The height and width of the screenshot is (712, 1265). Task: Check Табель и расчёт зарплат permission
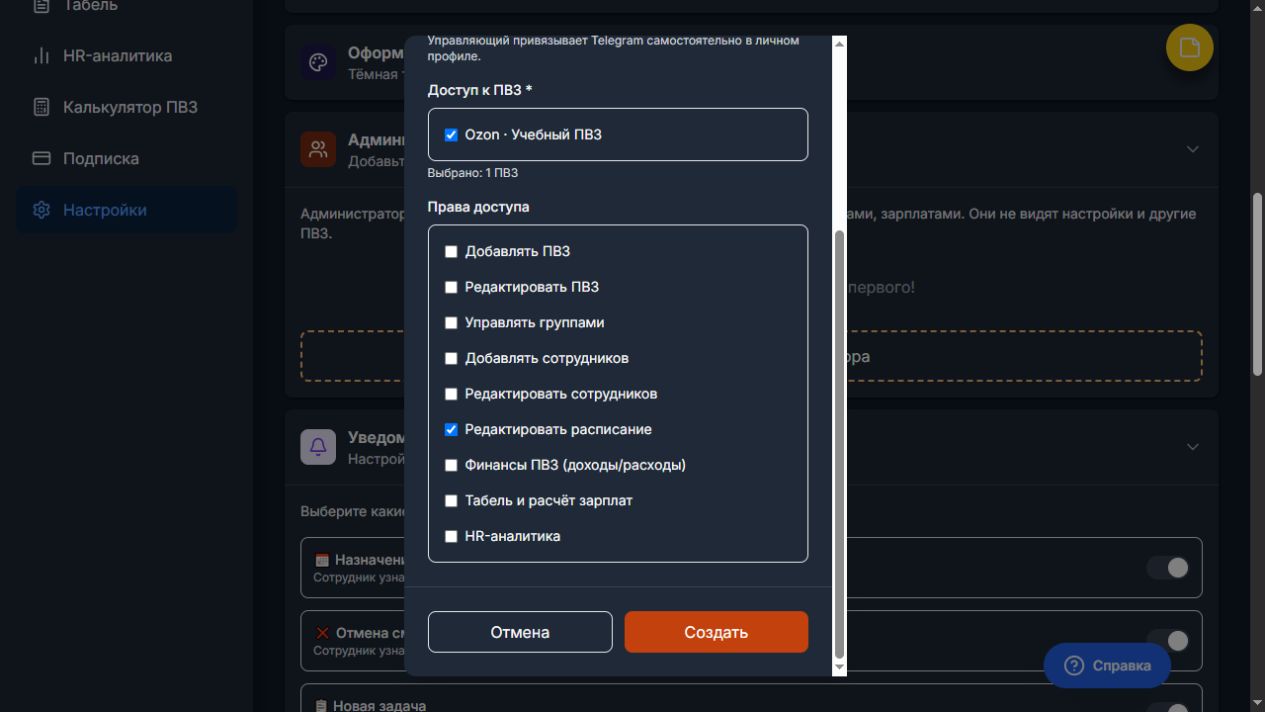click(451, 500)
